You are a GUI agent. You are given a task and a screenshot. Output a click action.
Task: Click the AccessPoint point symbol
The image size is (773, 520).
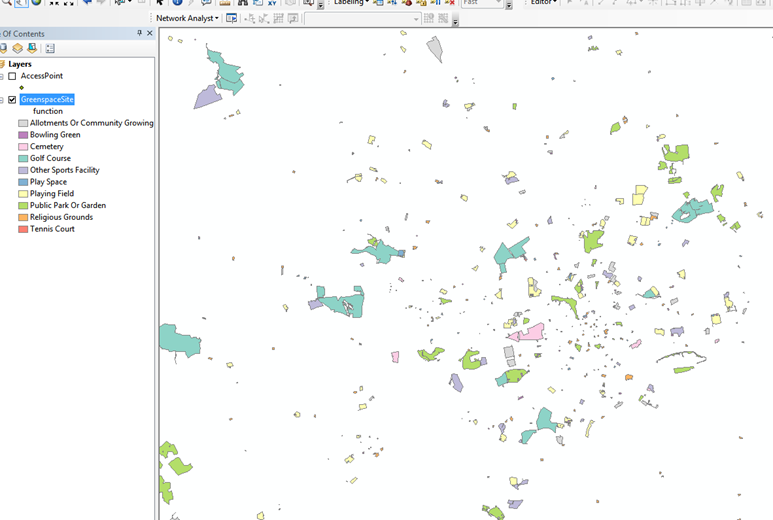click(x=21, y=88)
